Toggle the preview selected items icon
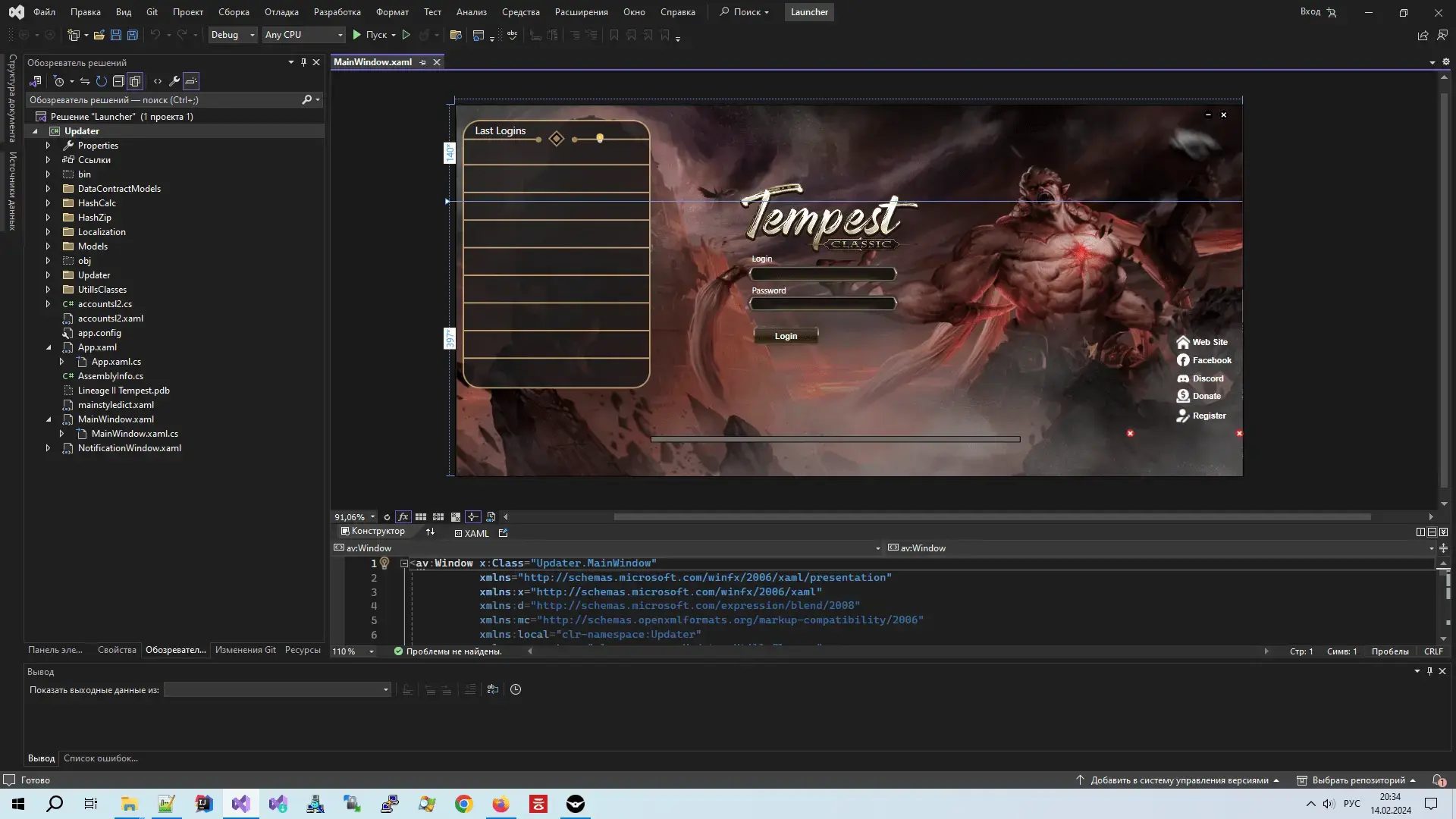This screenshot has width=1456, height=819. [x=191, y=81]
